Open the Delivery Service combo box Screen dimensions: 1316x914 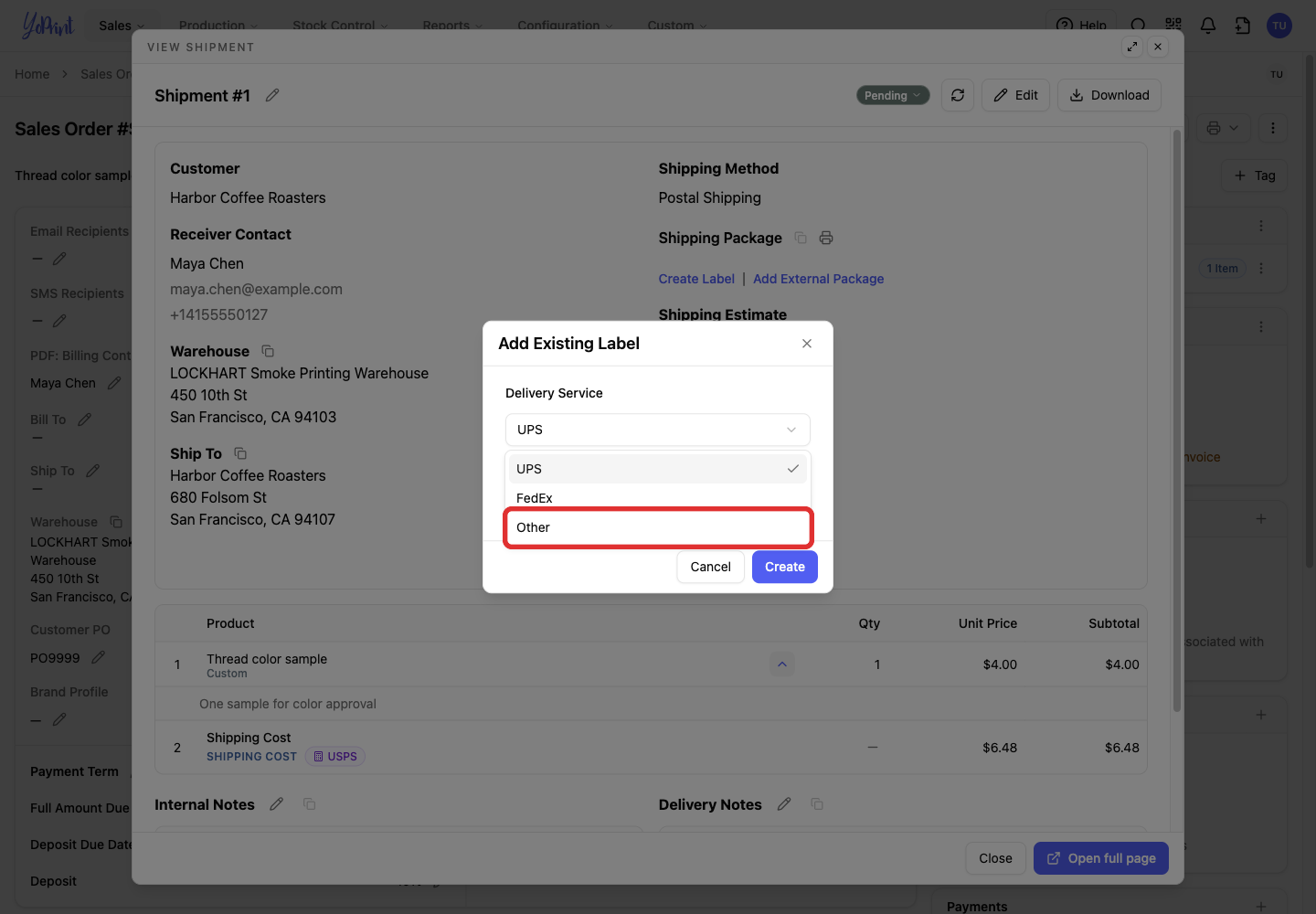tap(658, 430)
